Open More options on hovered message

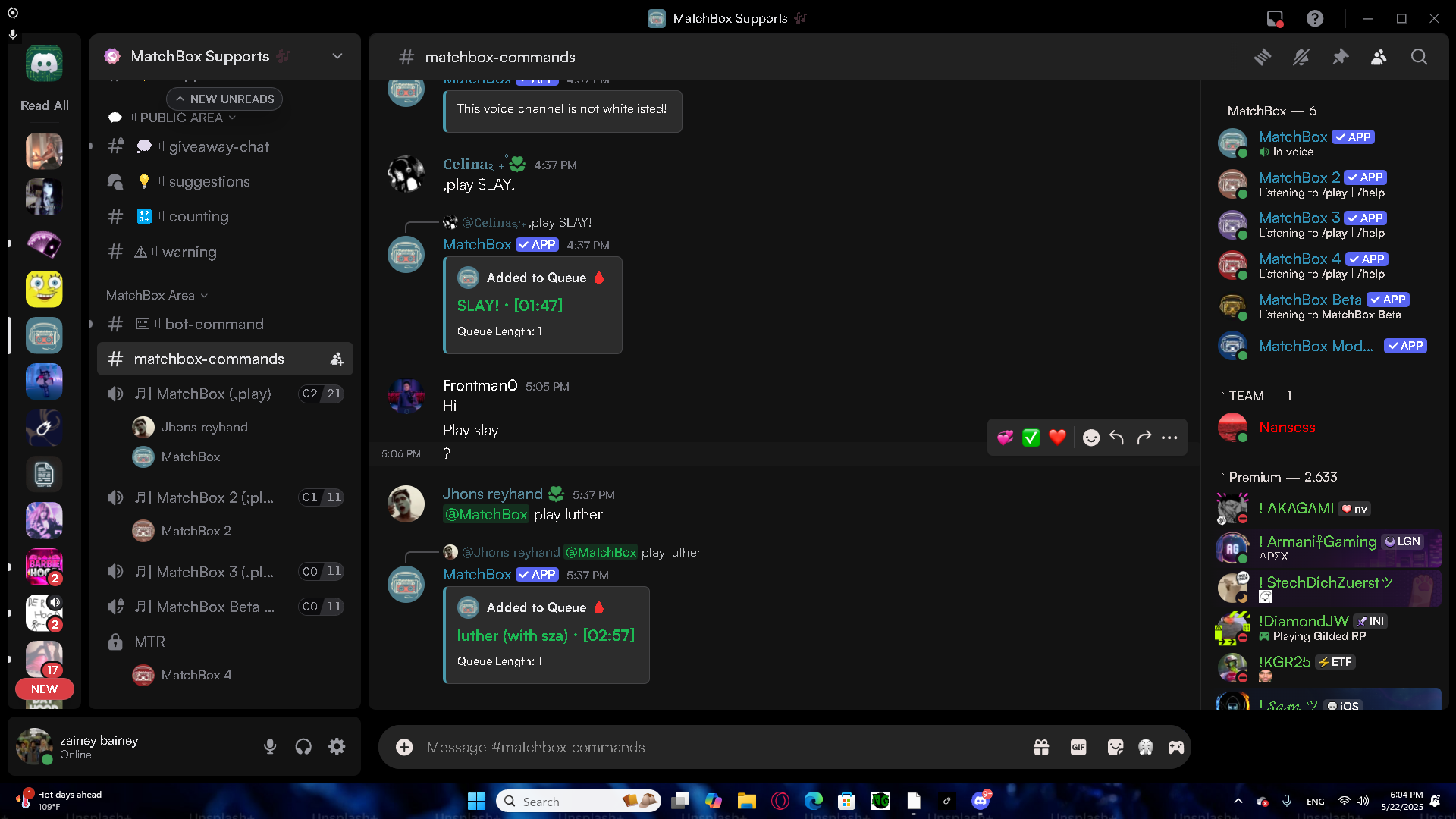click(1169, 438)
